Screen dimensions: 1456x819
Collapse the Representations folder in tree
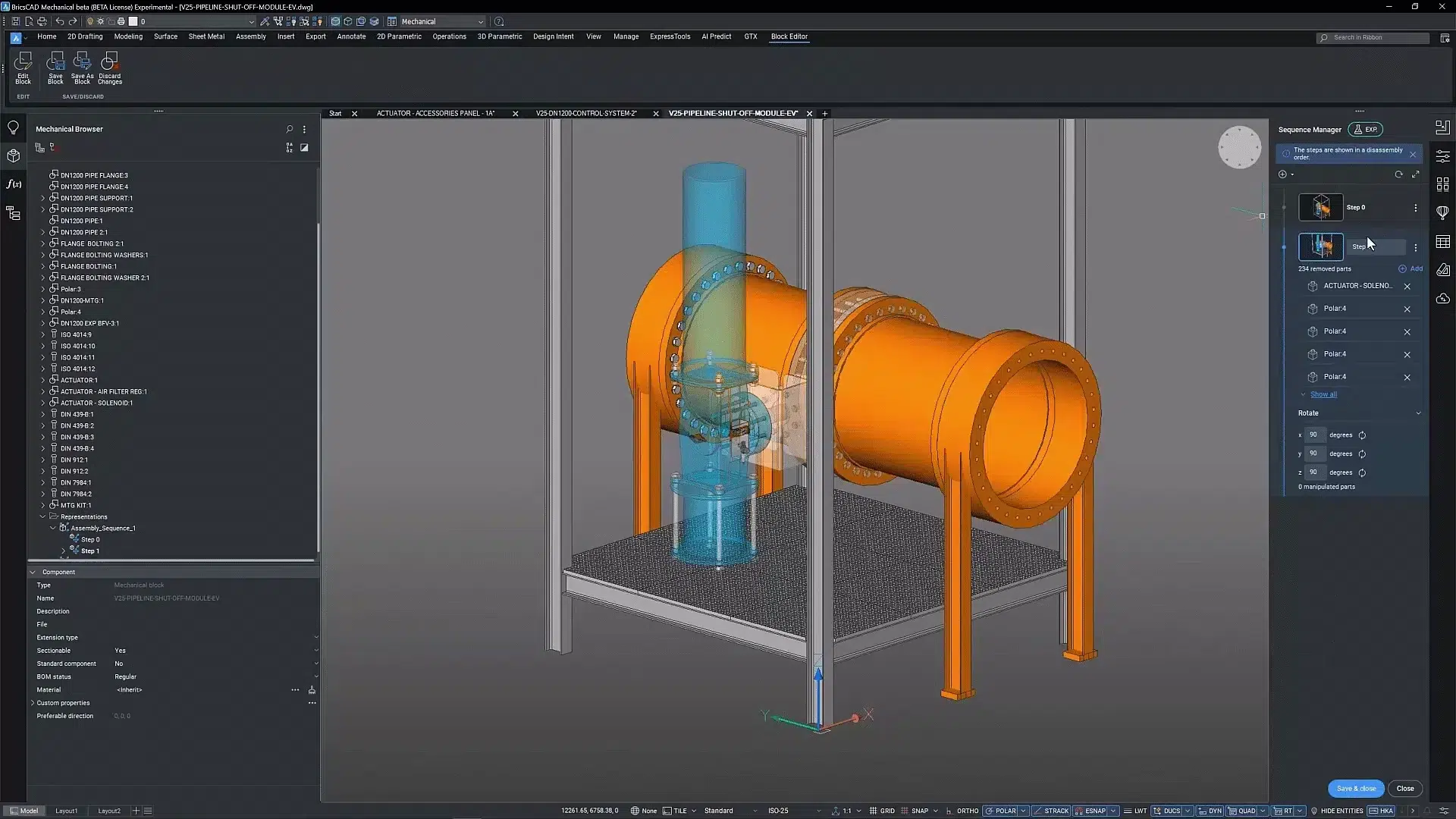[43, 516]
